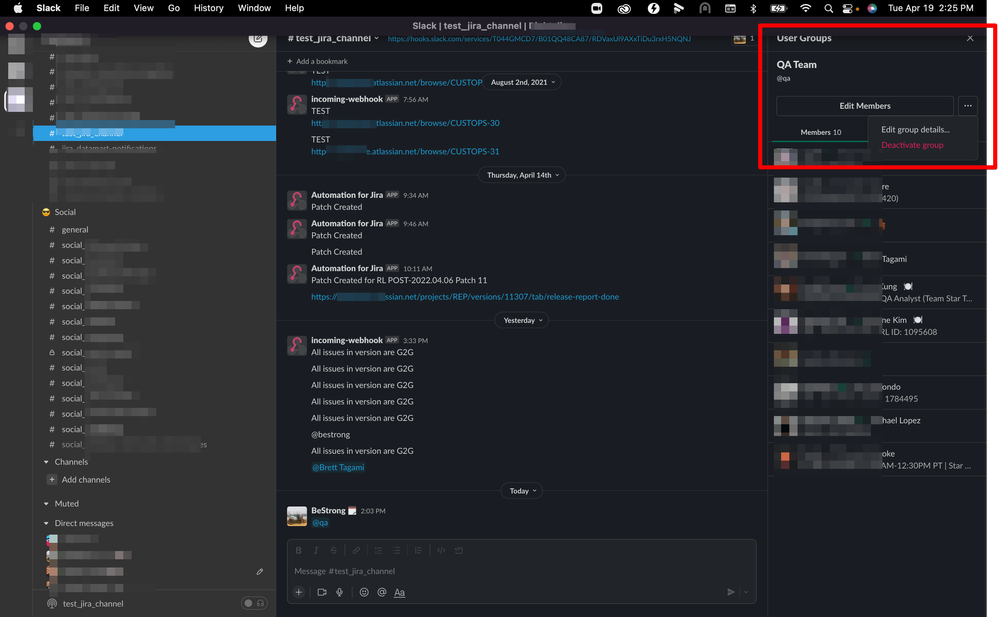Viewport: 999px width, 617px height.
Task: Send the message with arrow icon
Action: 731,592
